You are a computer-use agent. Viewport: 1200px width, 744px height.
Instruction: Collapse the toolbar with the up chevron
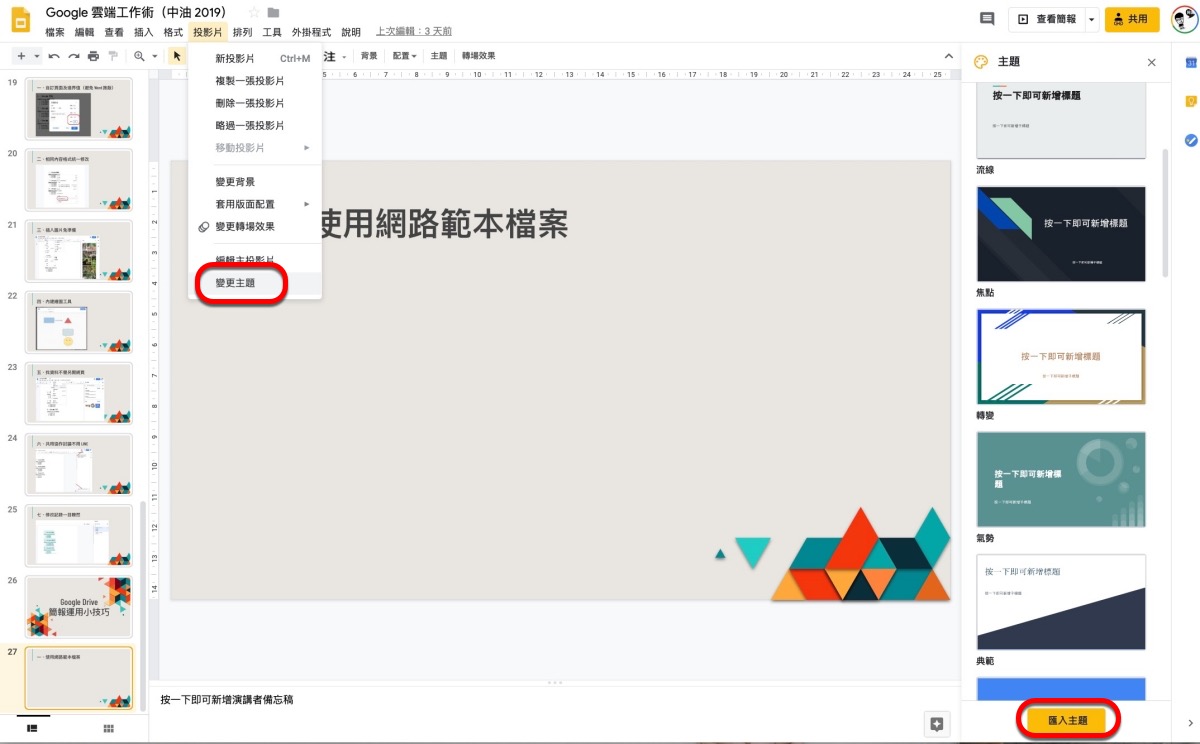[x=949, y=56]
